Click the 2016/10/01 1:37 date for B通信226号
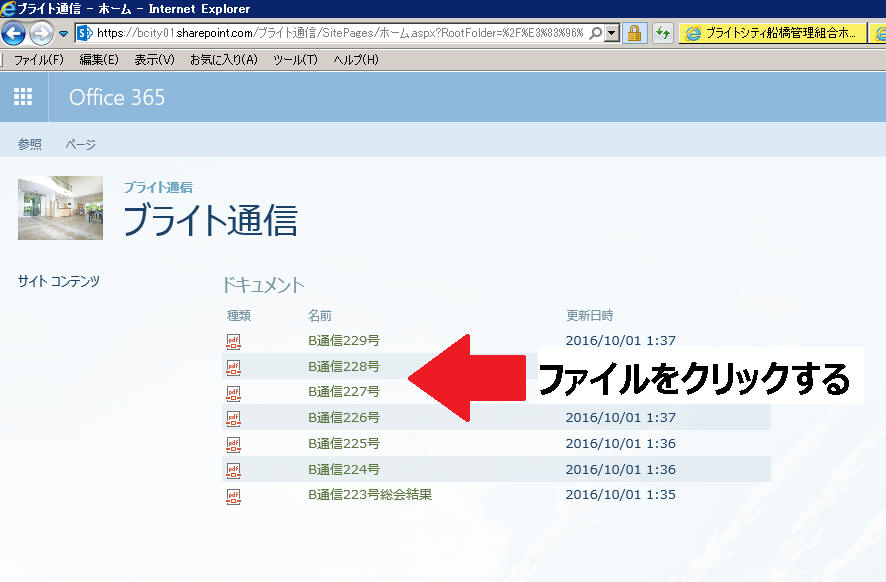Screen dimensions: 886x582 (x=620, y=417)
